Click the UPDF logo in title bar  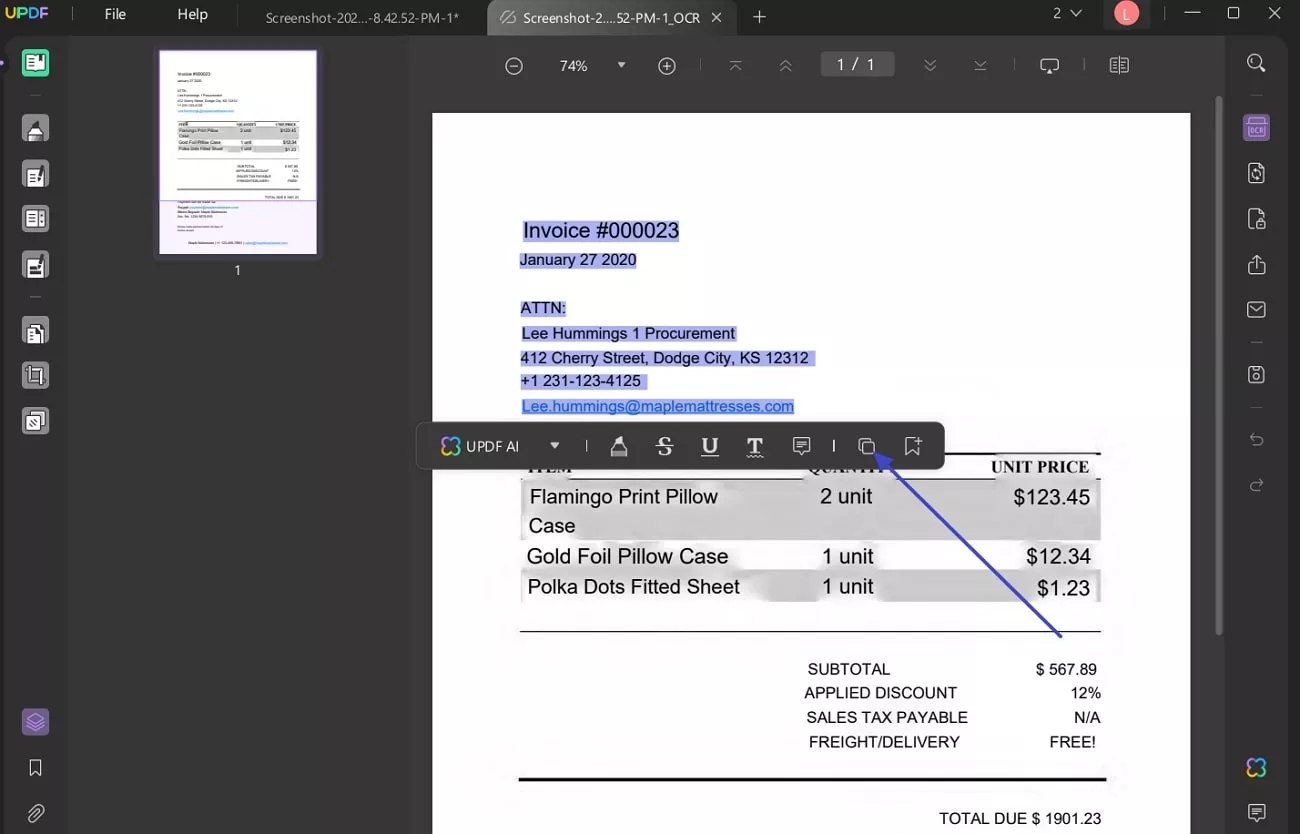(27, 14)
